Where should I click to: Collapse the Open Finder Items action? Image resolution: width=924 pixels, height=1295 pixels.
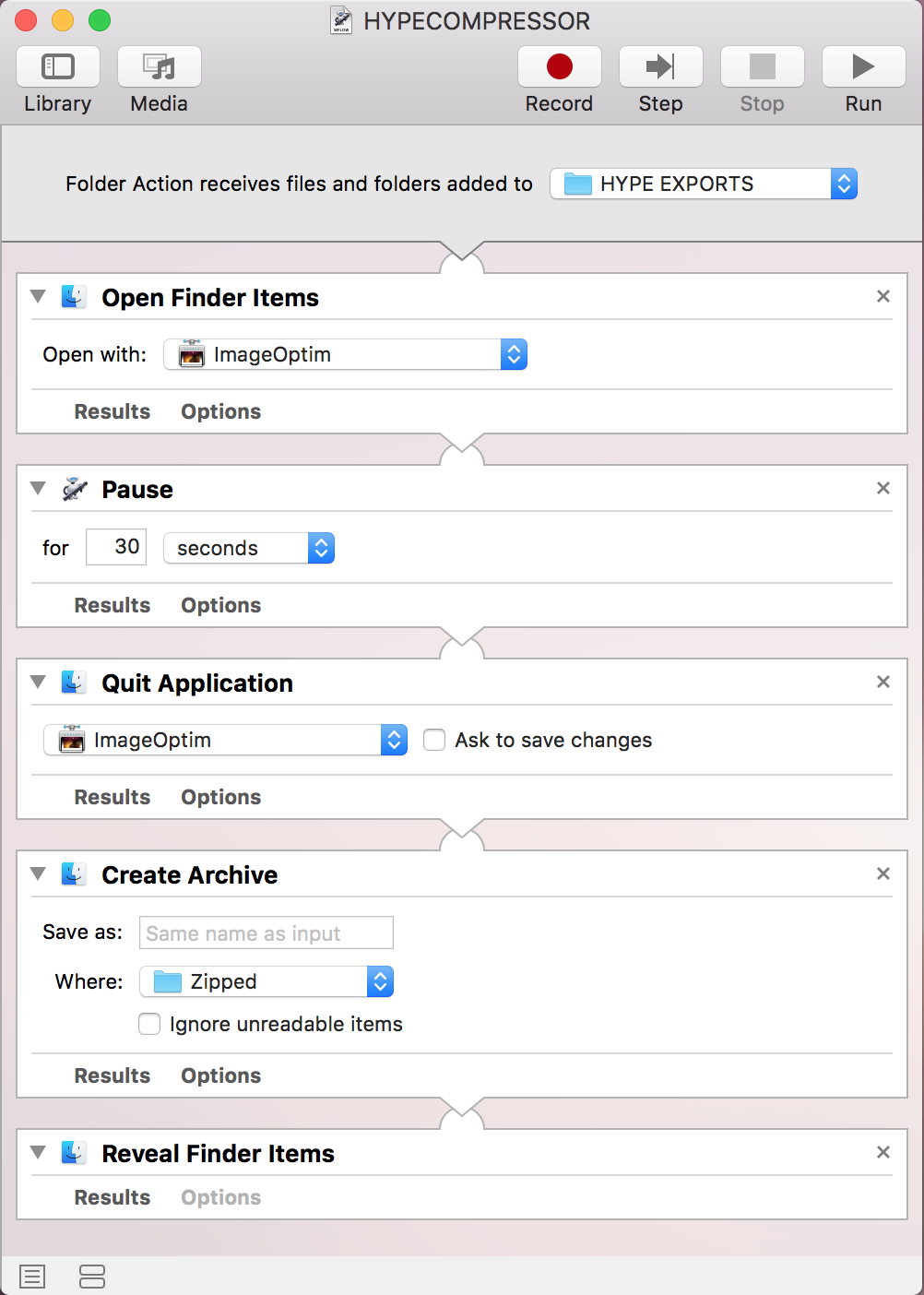pos(37,296)
